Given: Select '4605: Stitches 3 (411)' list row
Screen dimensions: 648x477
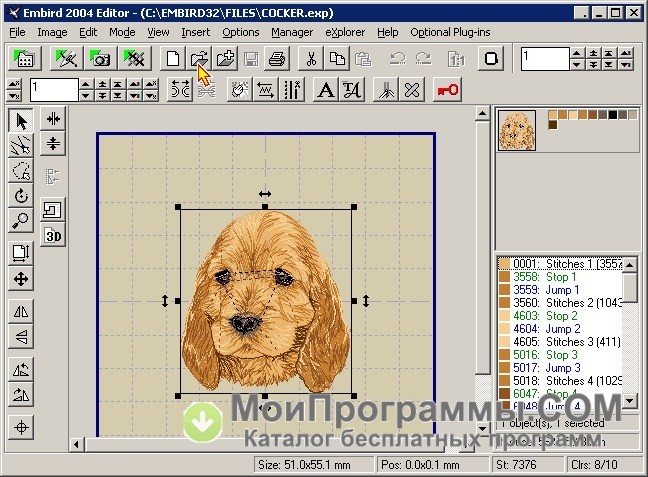Looking at the screenshot, I should click(560, 341).
